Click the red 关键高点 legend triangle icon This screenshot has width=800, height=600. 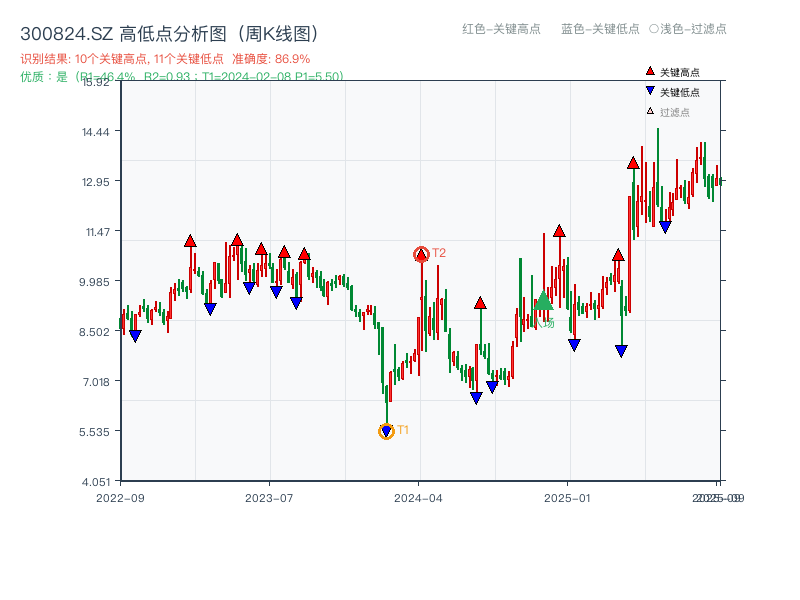click(x=650, y=71)
